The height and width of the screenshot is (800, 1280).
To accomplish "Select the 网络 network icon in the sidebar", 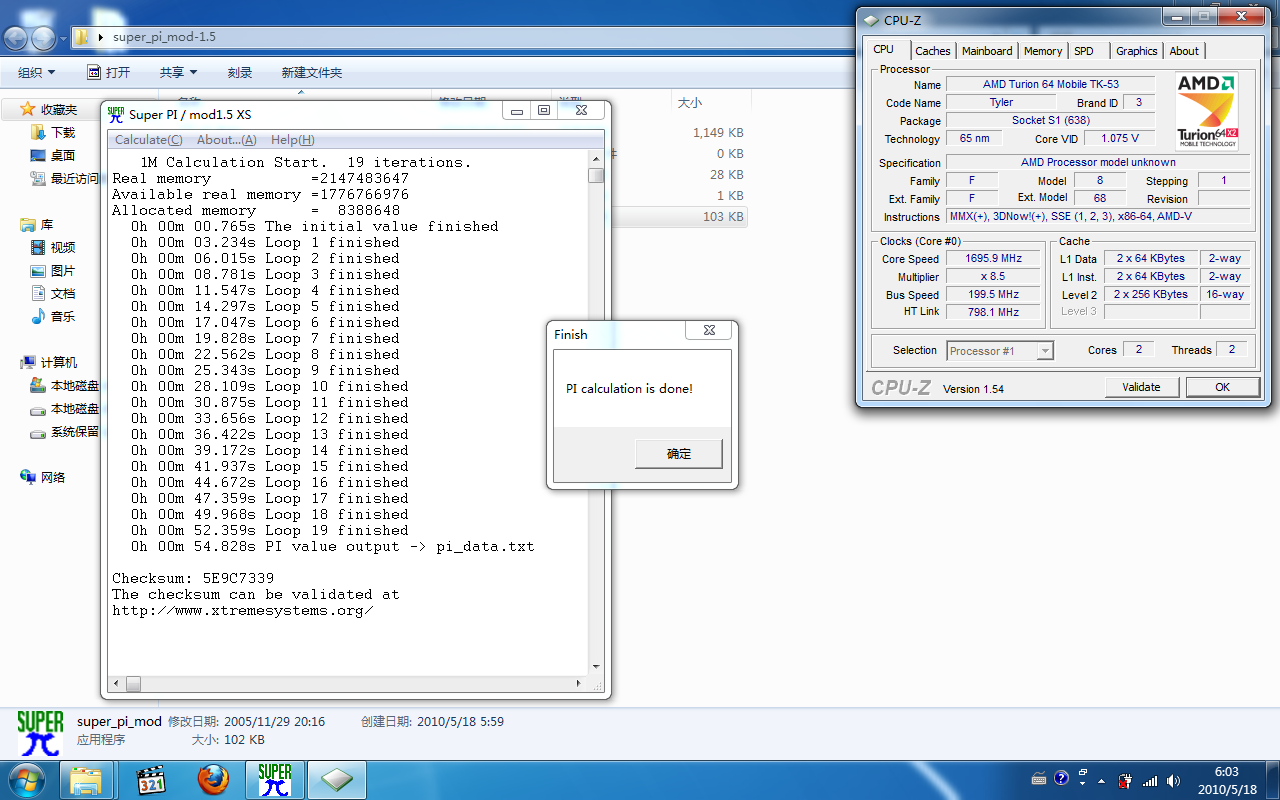I will 28,477.
